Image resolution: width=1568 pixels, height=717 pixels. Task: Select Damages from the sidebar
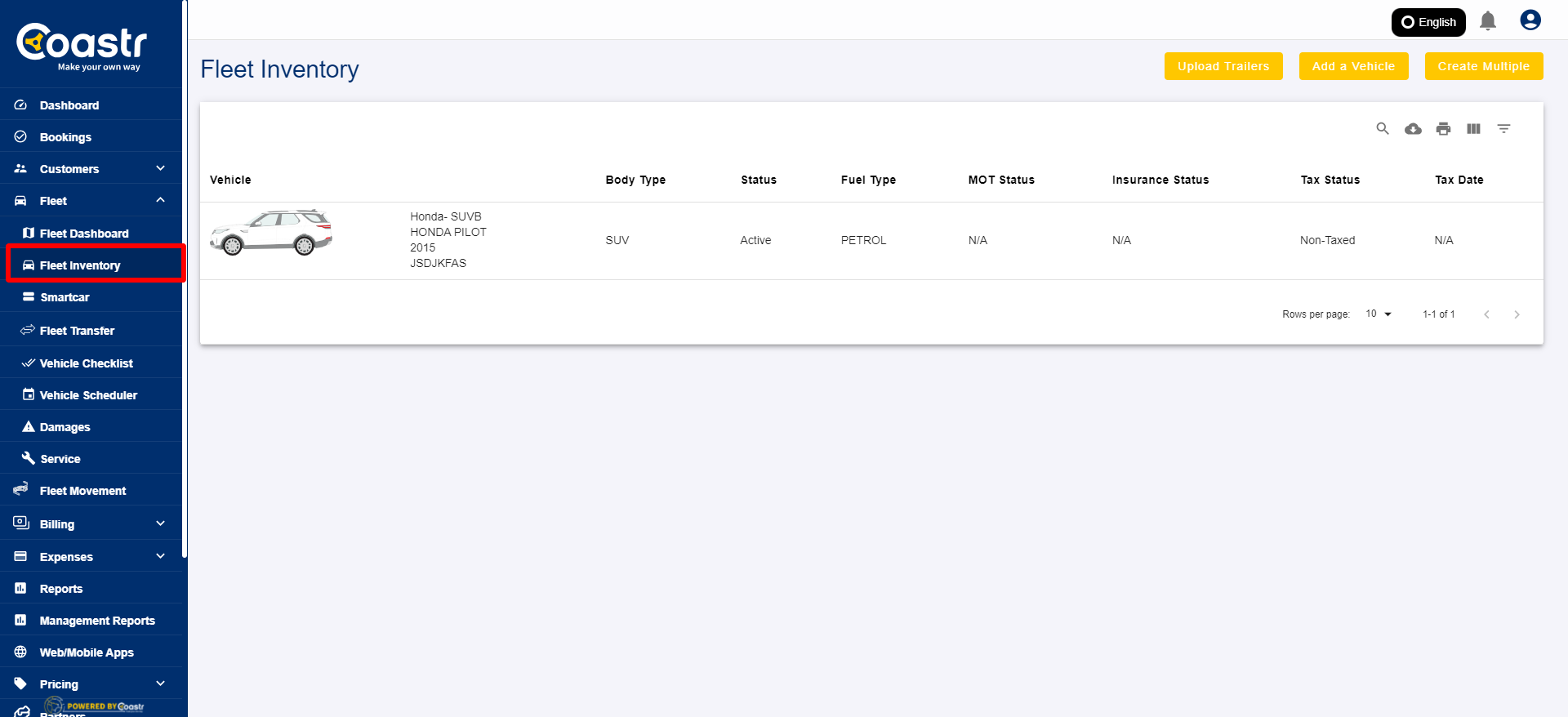[x=65, y=427]
